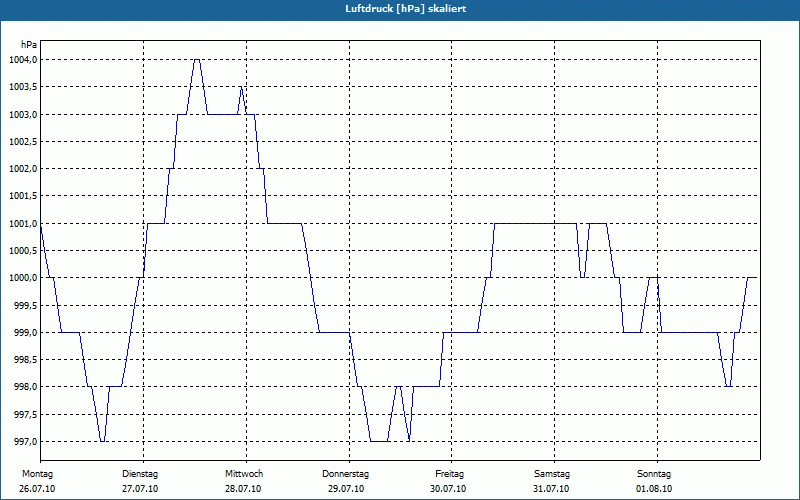This screenshot has width=800, height=500.
Task: Click the date 27.07.10
Action: pyautogui.click(x=140, y=489)
